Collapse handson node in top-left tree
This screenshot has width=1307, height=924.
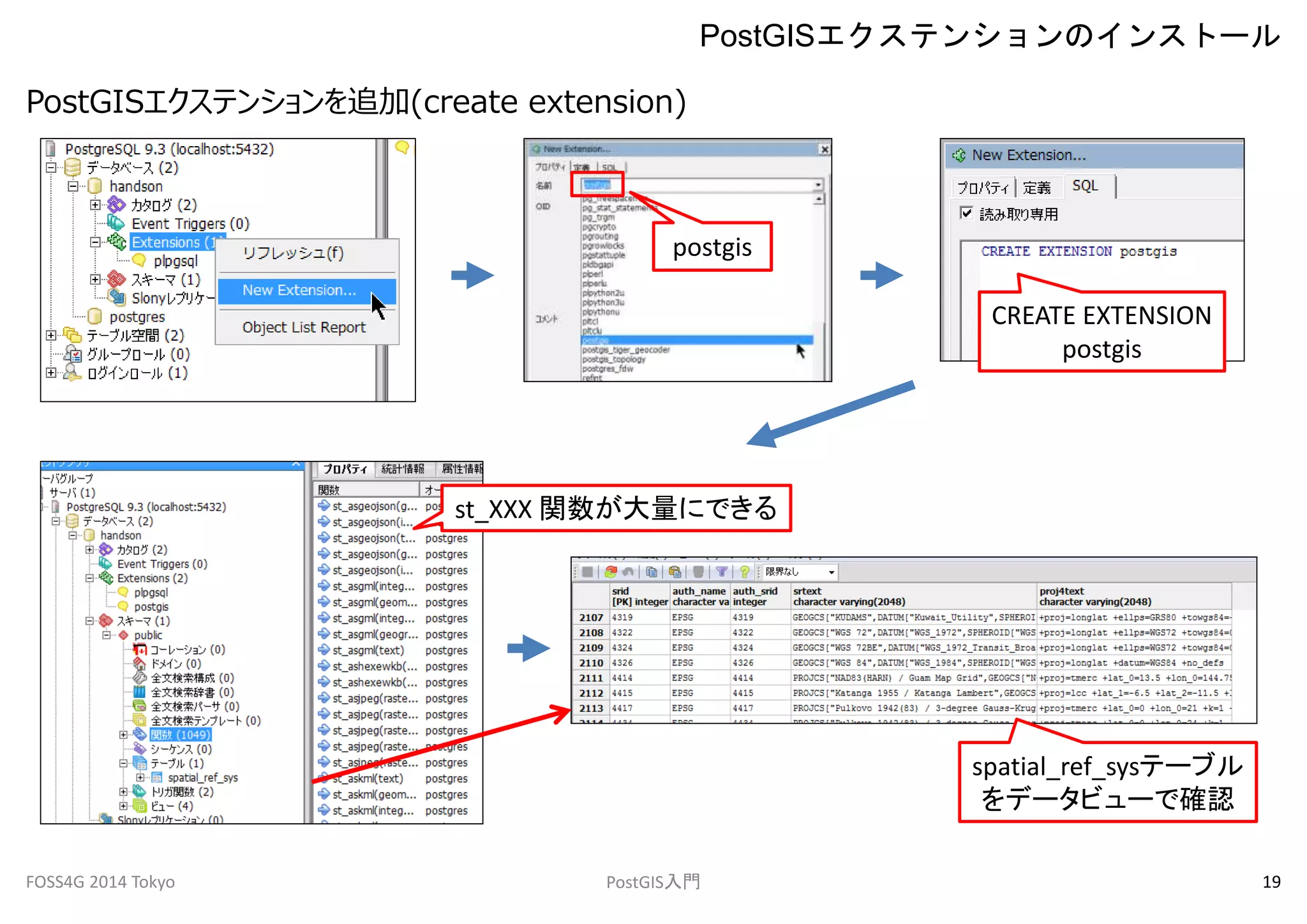[73, 186]
